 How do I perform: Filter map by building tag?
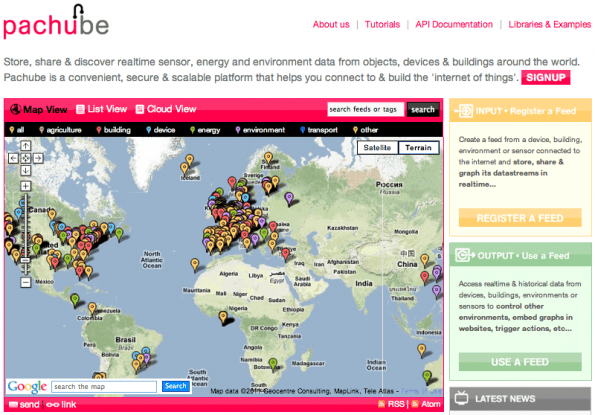(x=113, y=130)
